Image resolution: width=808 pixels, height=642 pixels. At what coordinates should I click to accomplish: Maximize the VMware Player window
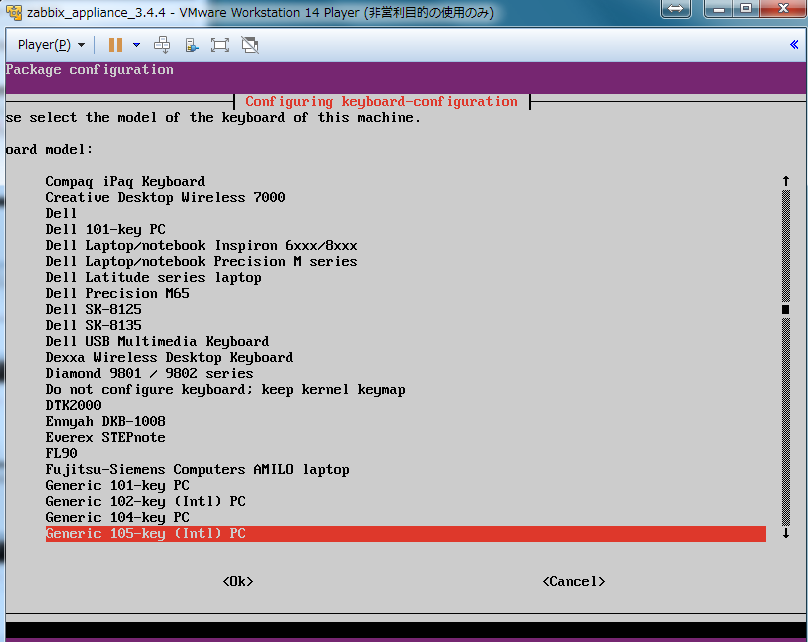click(x=746, y=9)
